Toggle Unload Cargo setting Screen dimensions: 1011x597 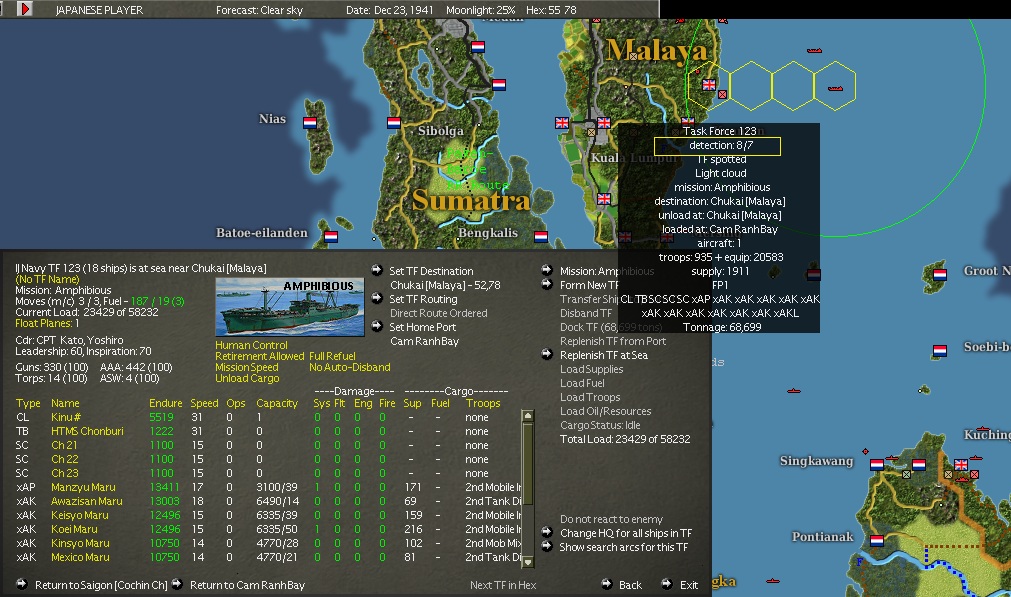click(x=247, y=378)
